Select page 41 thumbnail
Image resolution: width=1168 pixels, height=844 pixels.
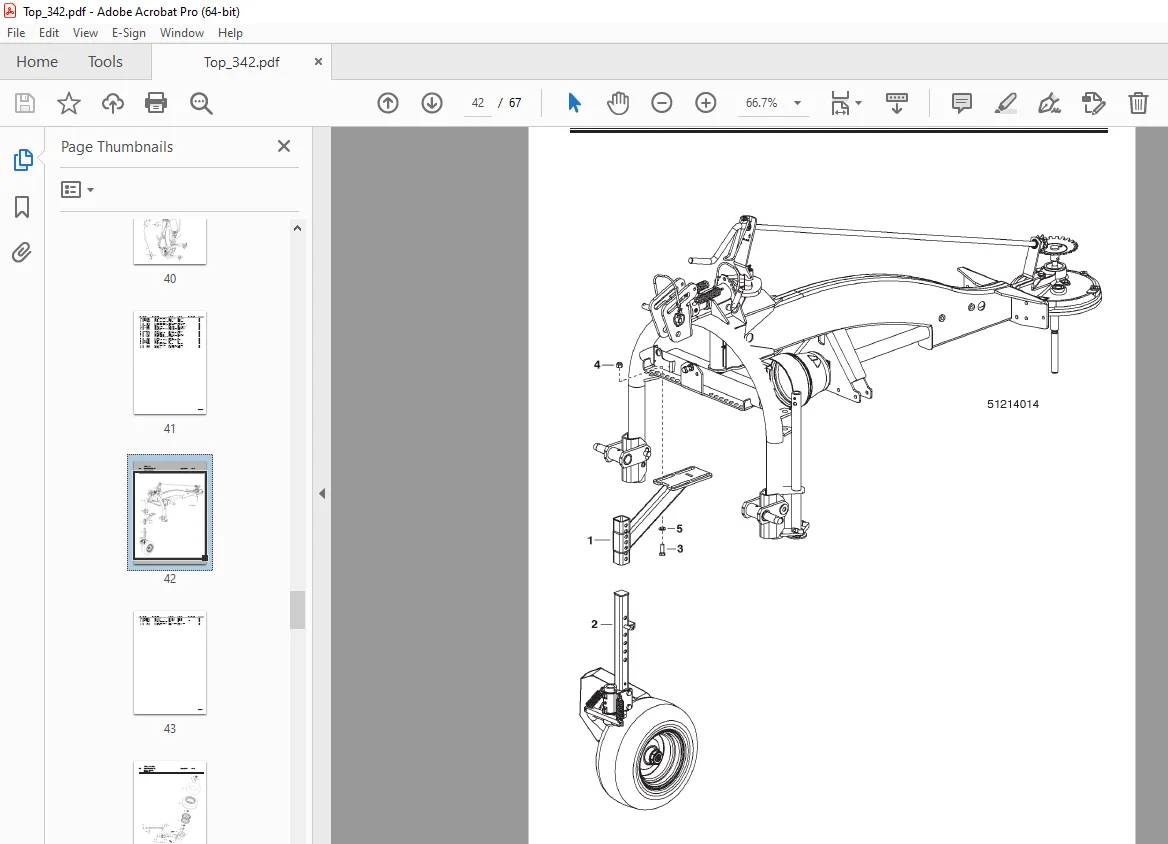pyautogui.click(x=170, y=363)
